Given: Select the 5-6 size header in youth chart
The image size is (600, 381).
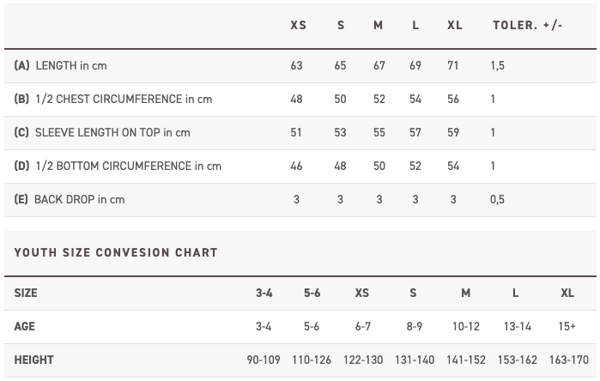Looking at the screenshot, I should tap(312, 293).
